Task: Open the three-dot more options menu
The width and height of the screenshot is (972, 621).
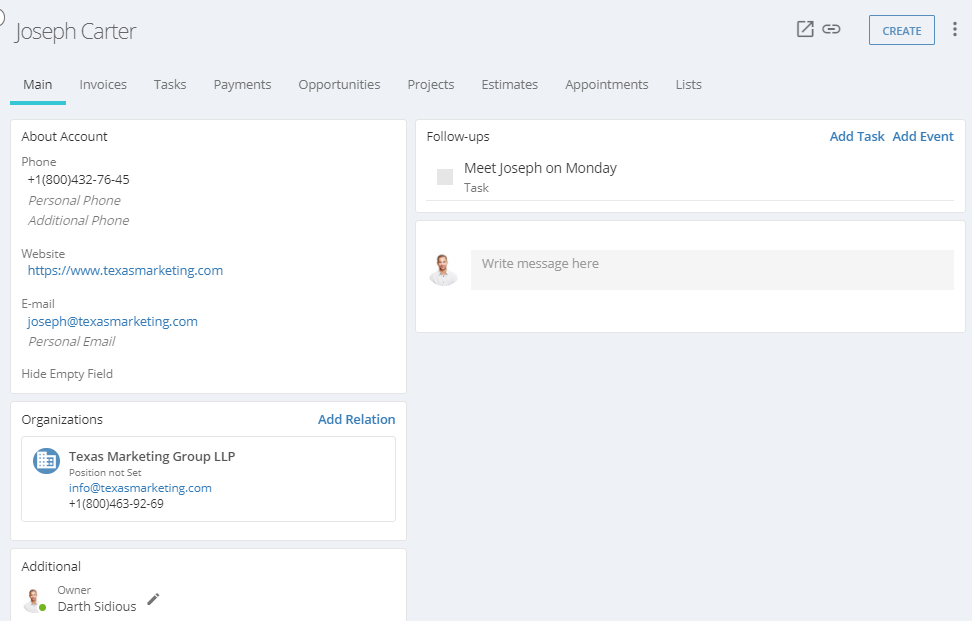Action: [x=955, y=29]
